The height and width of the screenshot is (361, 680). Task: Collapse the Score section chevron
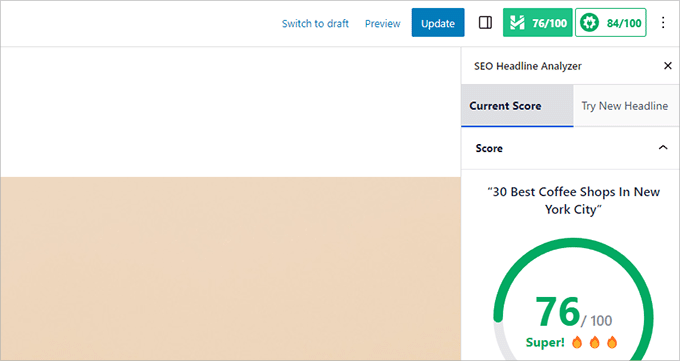click(x=663, y=148)
